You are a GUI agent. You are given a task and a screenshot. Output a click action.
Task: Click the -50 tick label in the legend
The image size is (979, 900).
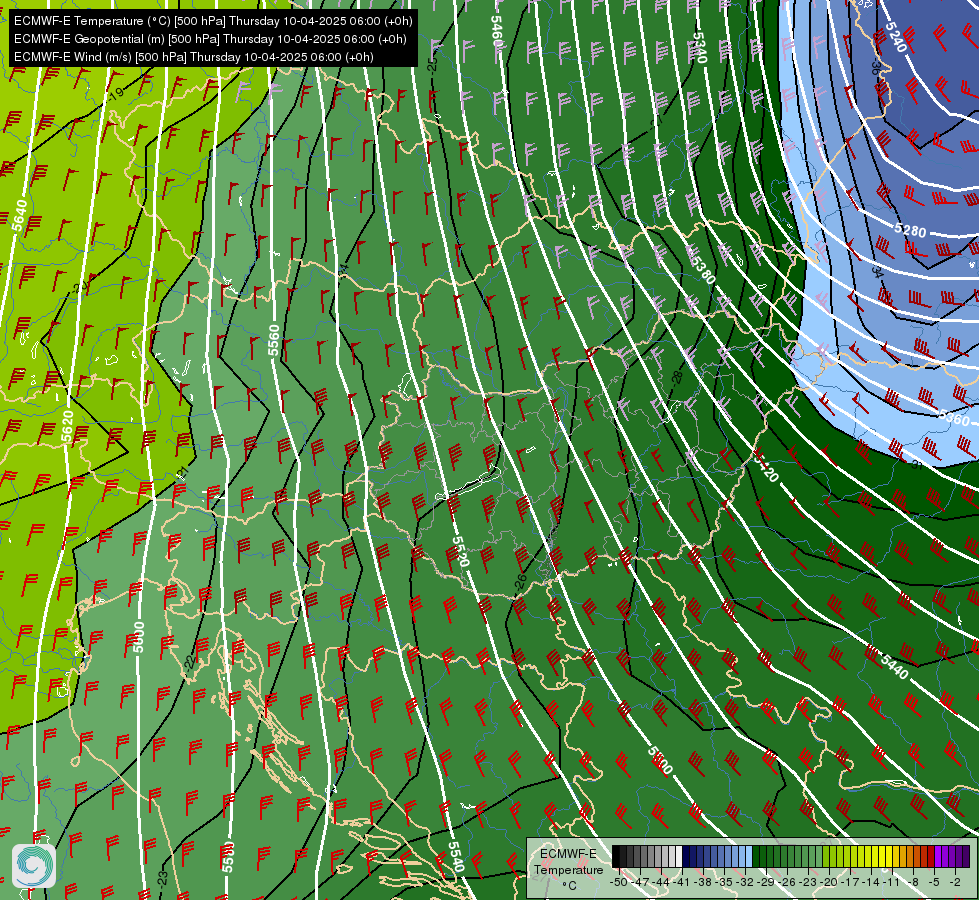[x=618, y=882]
